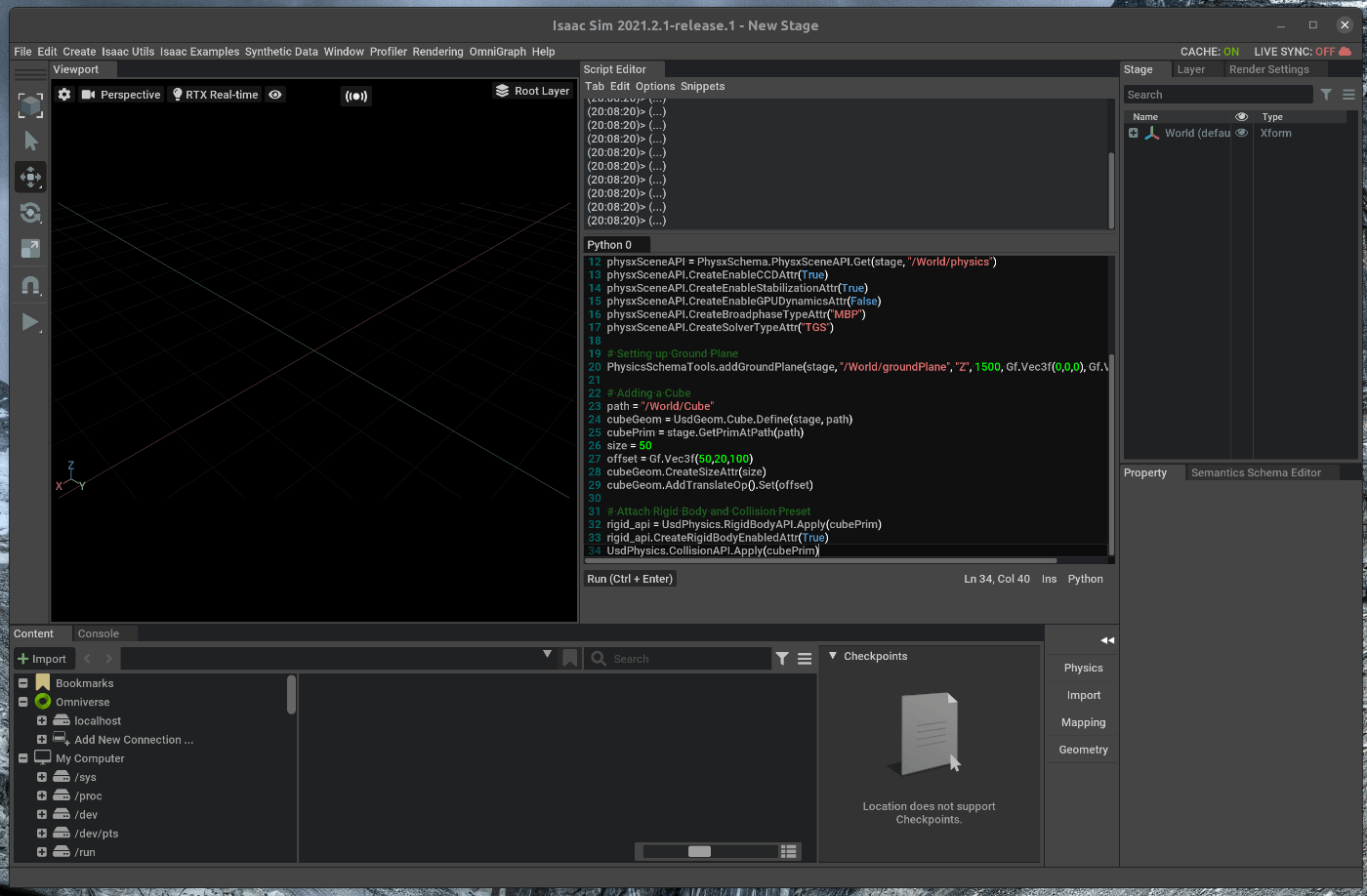The image size is (1367, 896).
Task: Filter stage prims with funnel icon
Action: [1326, 95]
